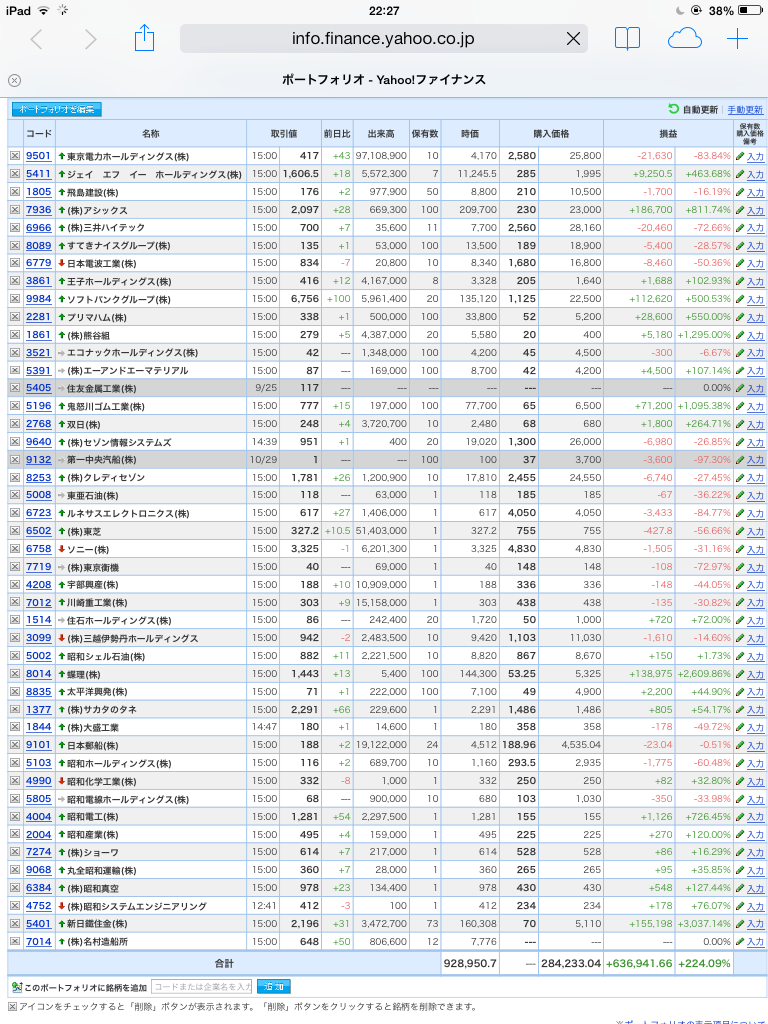Click 入力 link for サカタのタネ row
This screenshot has width=768, height=1024.
[755, 710]
